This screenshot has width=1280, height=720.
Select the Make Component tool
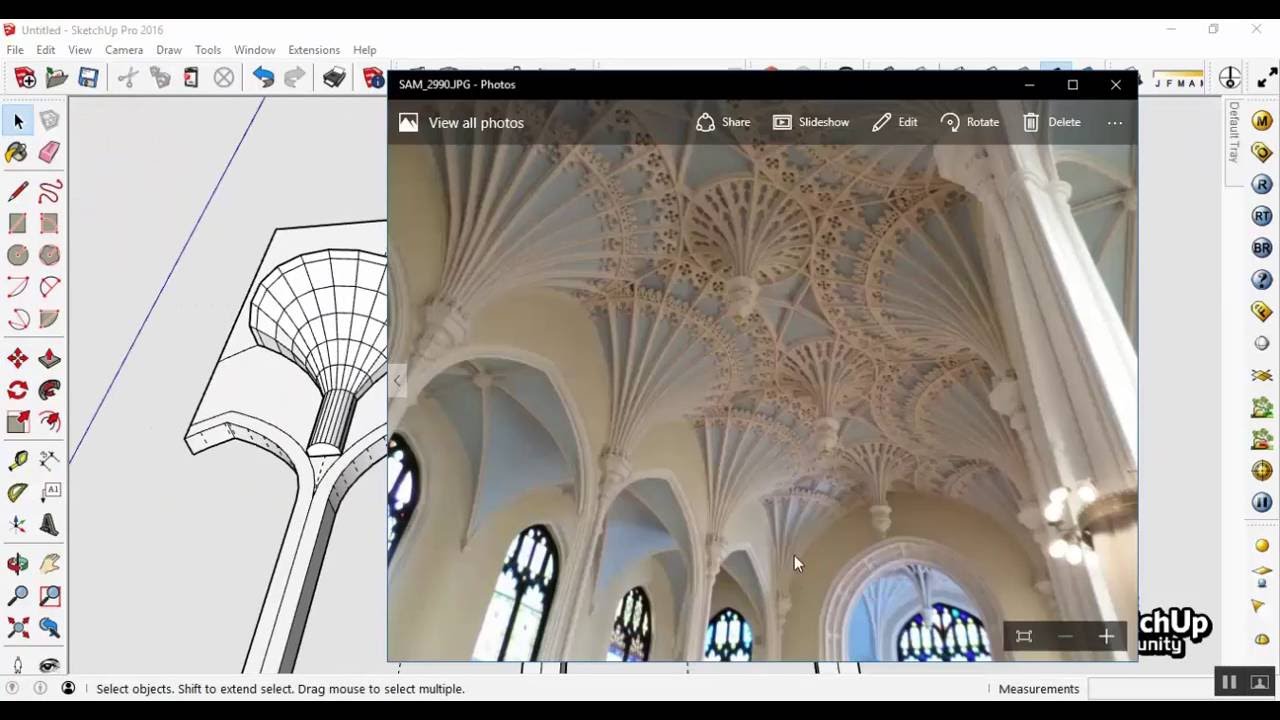click(49, 121)
